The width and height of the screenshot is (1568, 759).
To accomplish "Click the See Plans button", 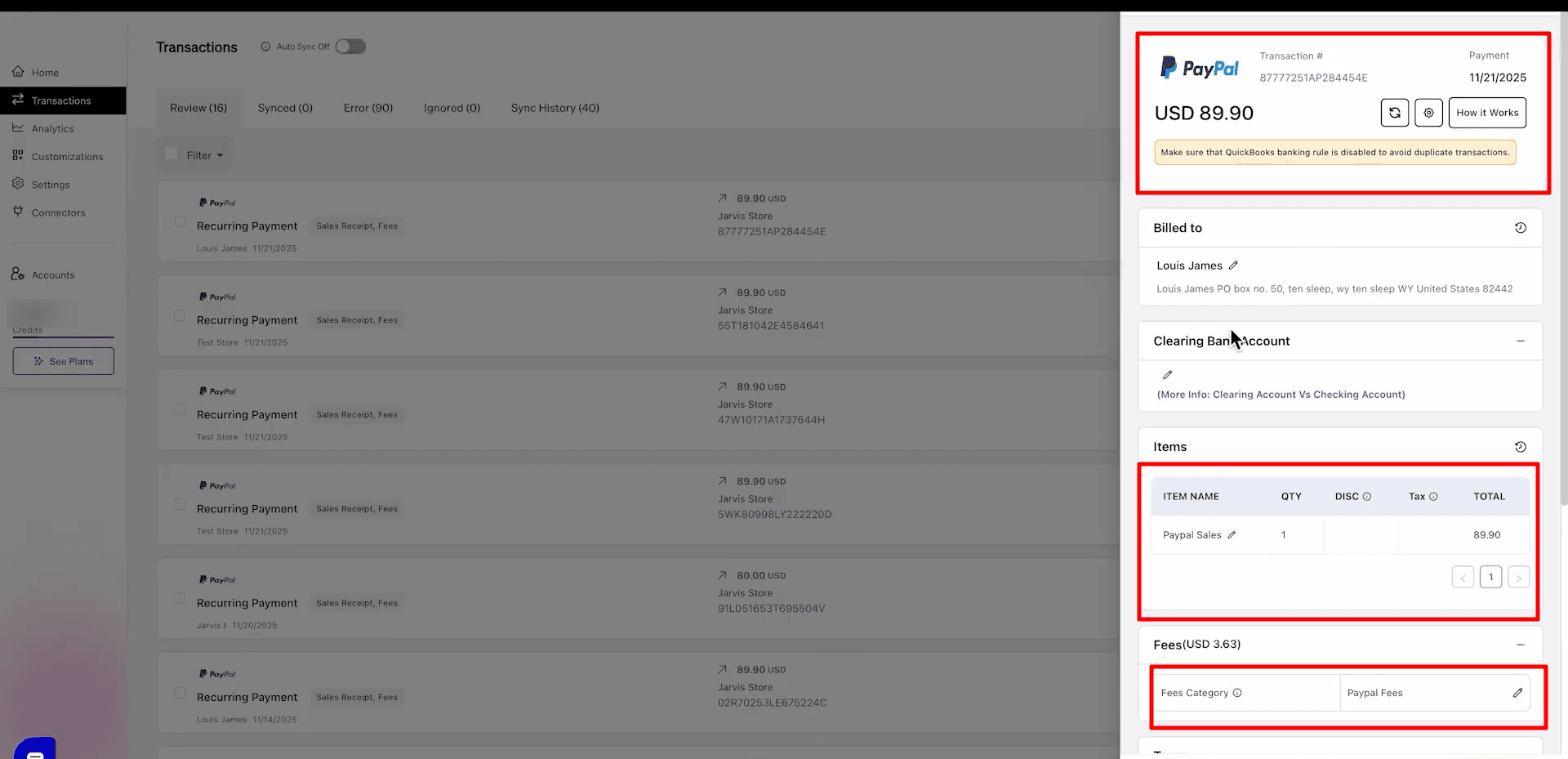I will coord(64,361).
